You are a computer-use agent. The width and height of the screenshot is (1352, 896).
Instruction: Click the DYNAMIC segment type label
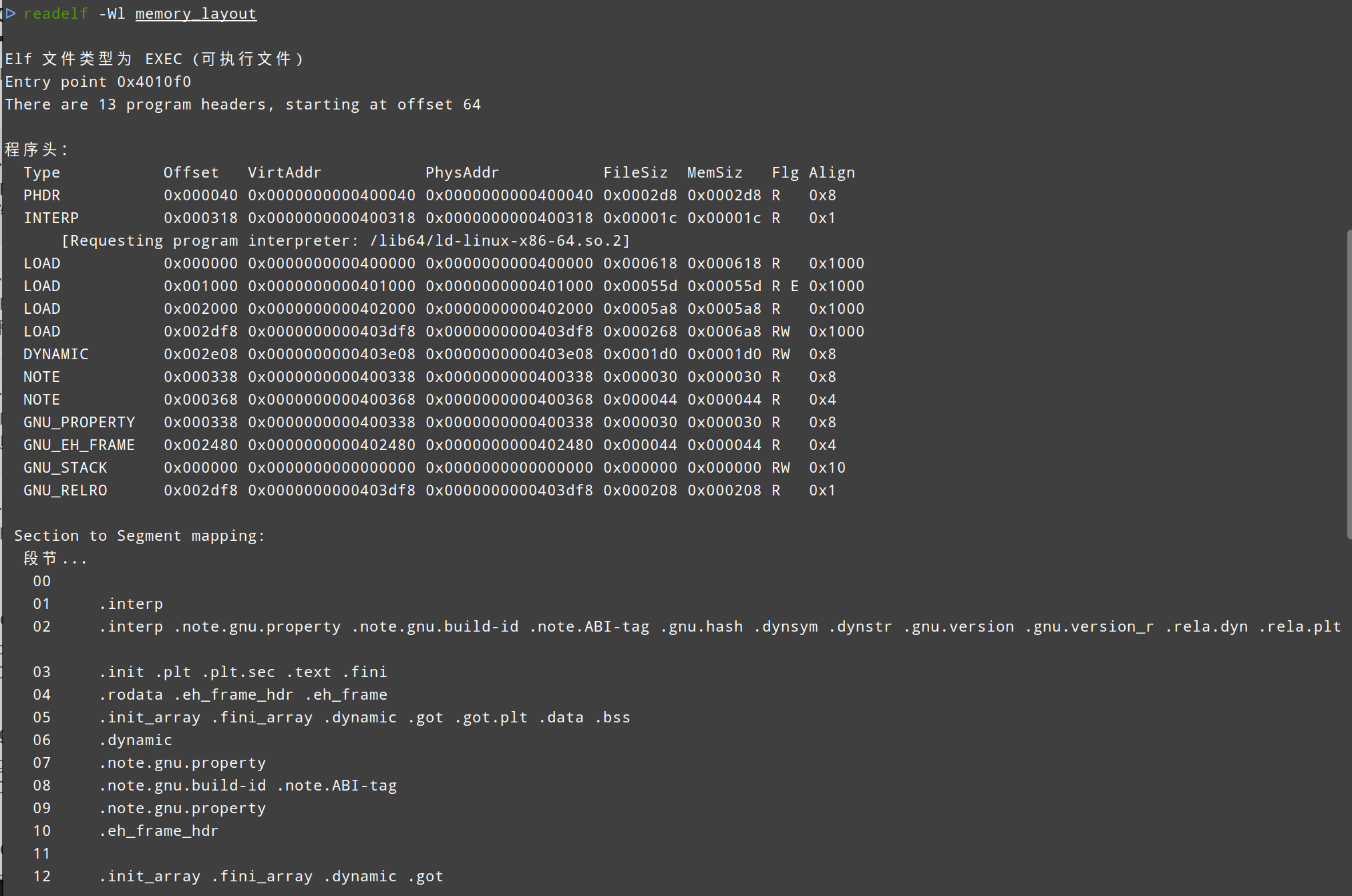tap(55, 354)
